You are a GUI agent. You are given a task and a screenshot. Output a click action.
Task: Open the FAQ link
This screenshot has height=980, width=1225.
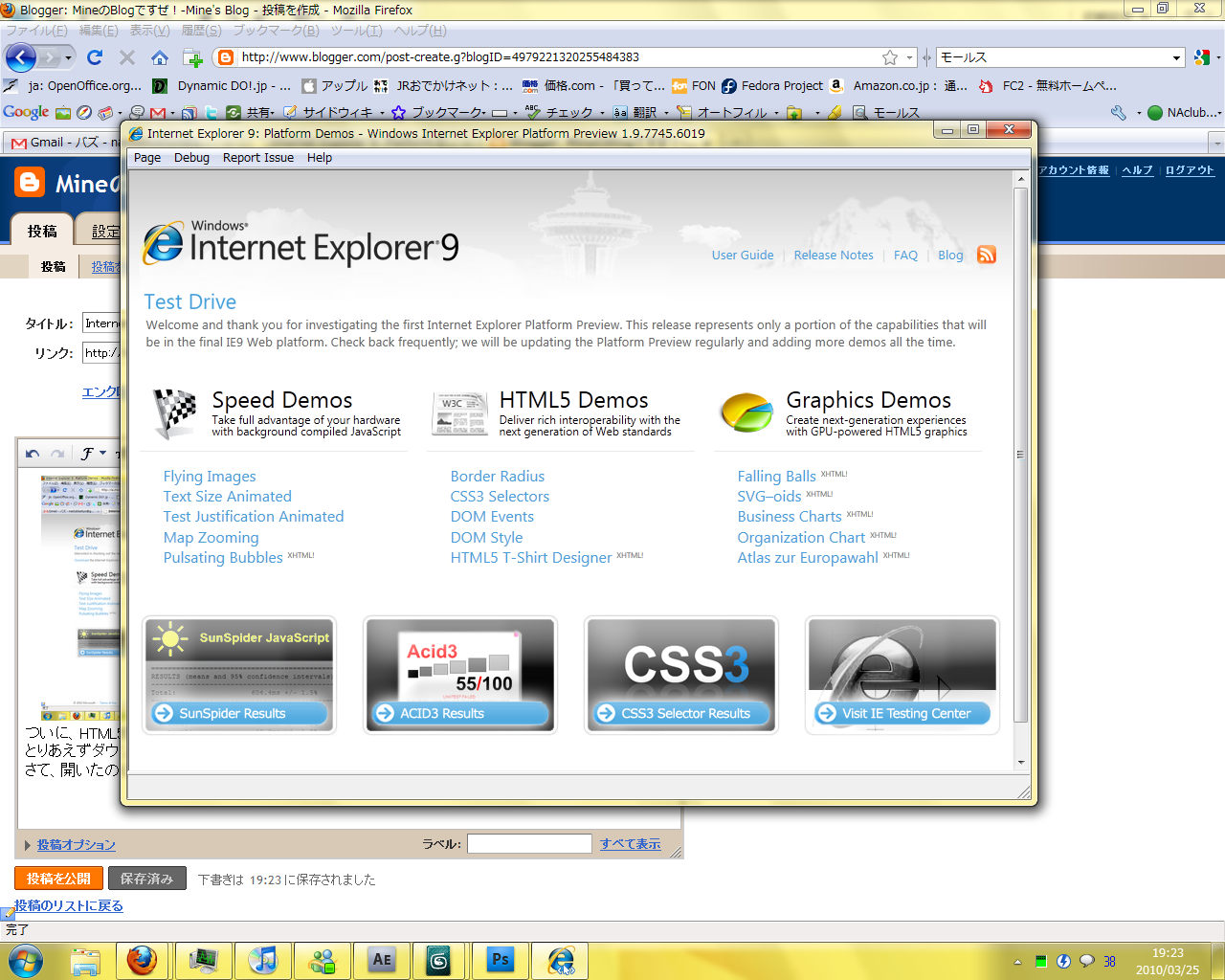point(905,256)
